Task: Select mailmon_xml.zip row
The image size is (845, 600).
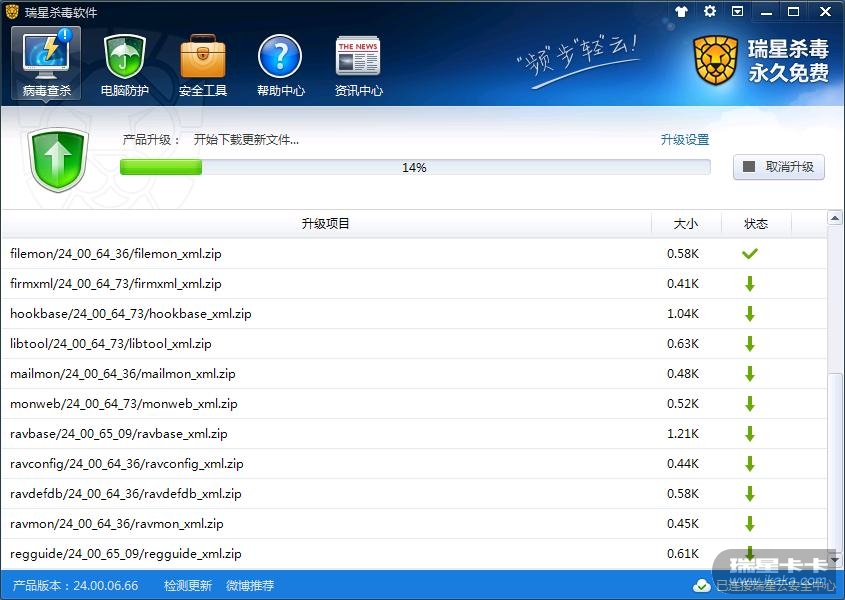Action: click(x=414, y=374)
